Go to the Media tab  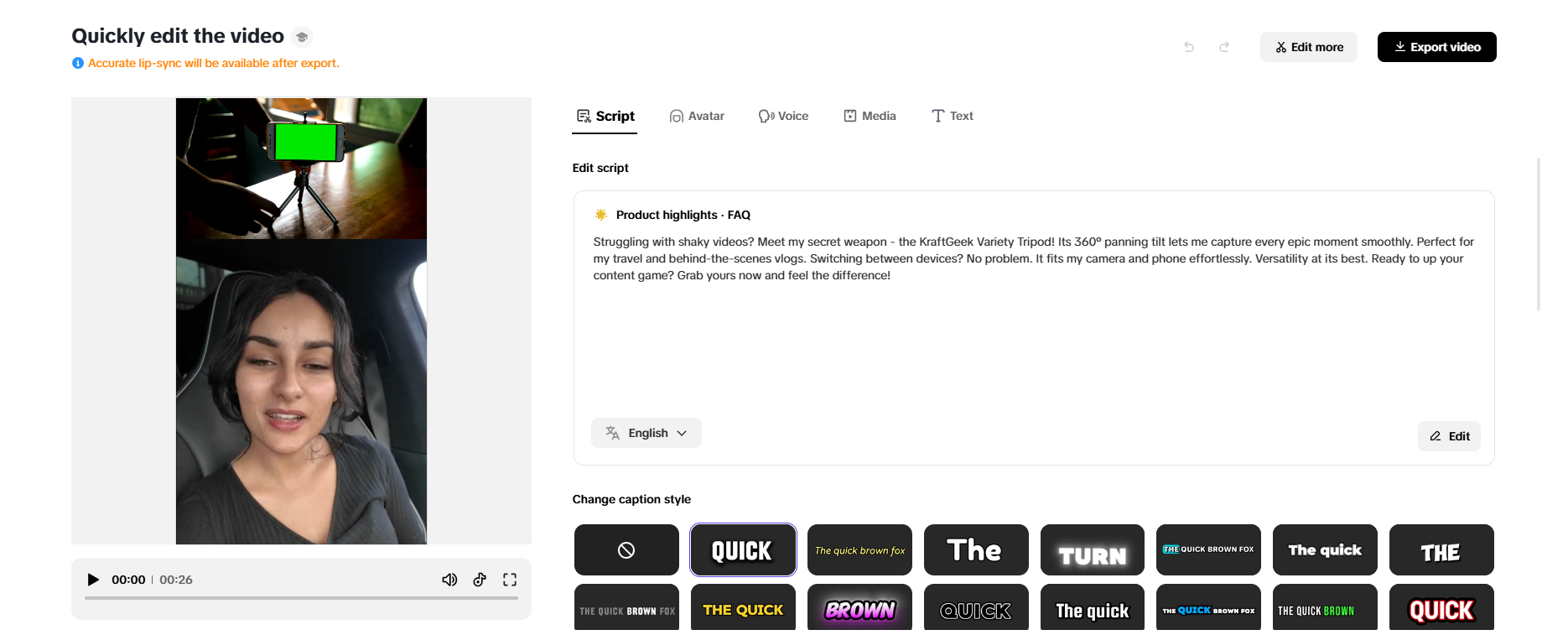[x=870, y=116]
